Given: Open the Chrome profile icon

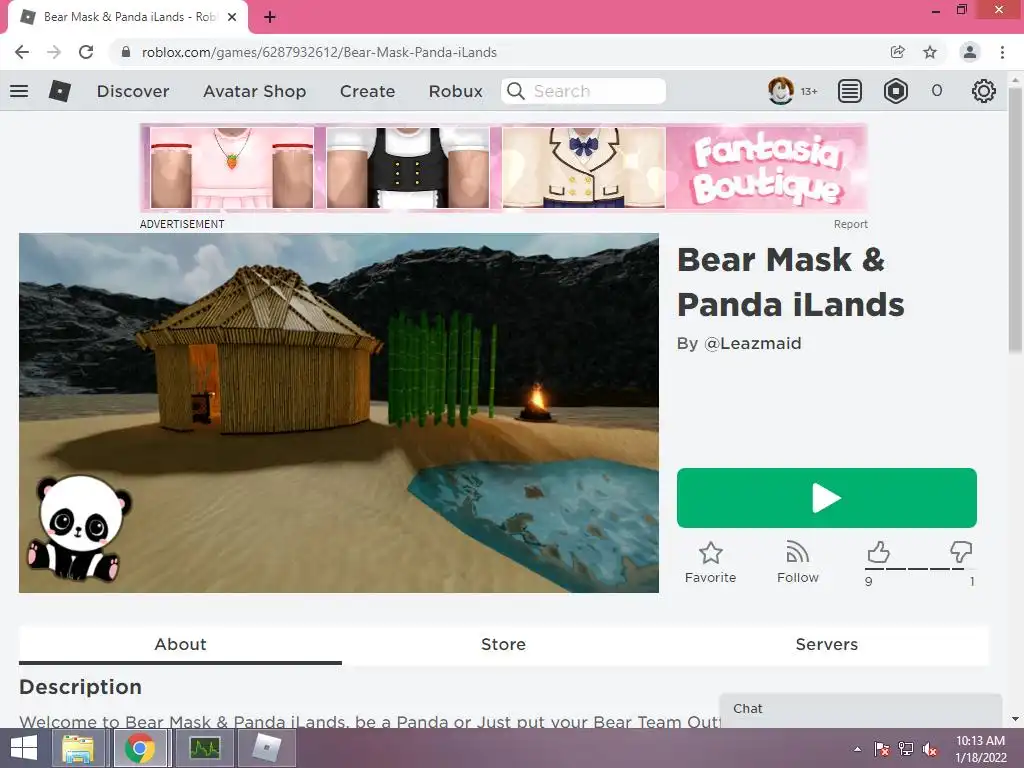Looking at the screenshot, I should (970, 52).
